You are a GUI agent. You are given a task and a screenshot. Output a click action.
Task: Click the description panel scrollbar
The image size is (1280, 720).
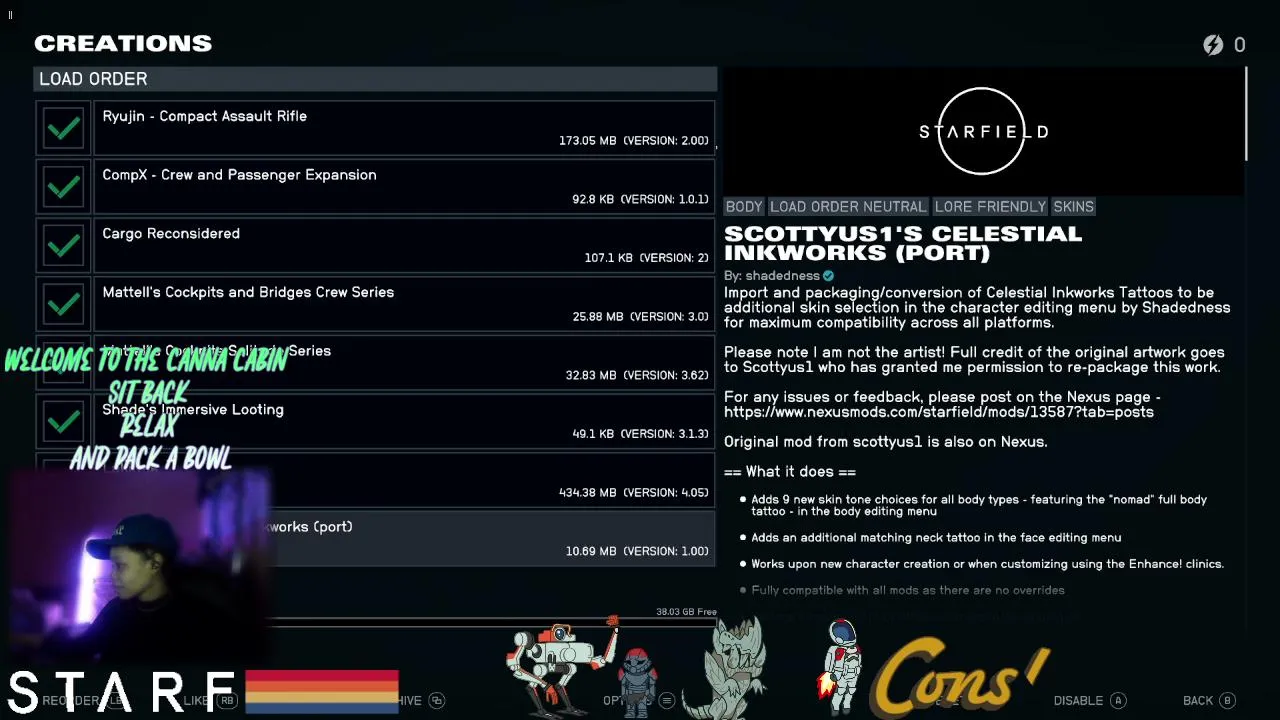(1246, 113)
